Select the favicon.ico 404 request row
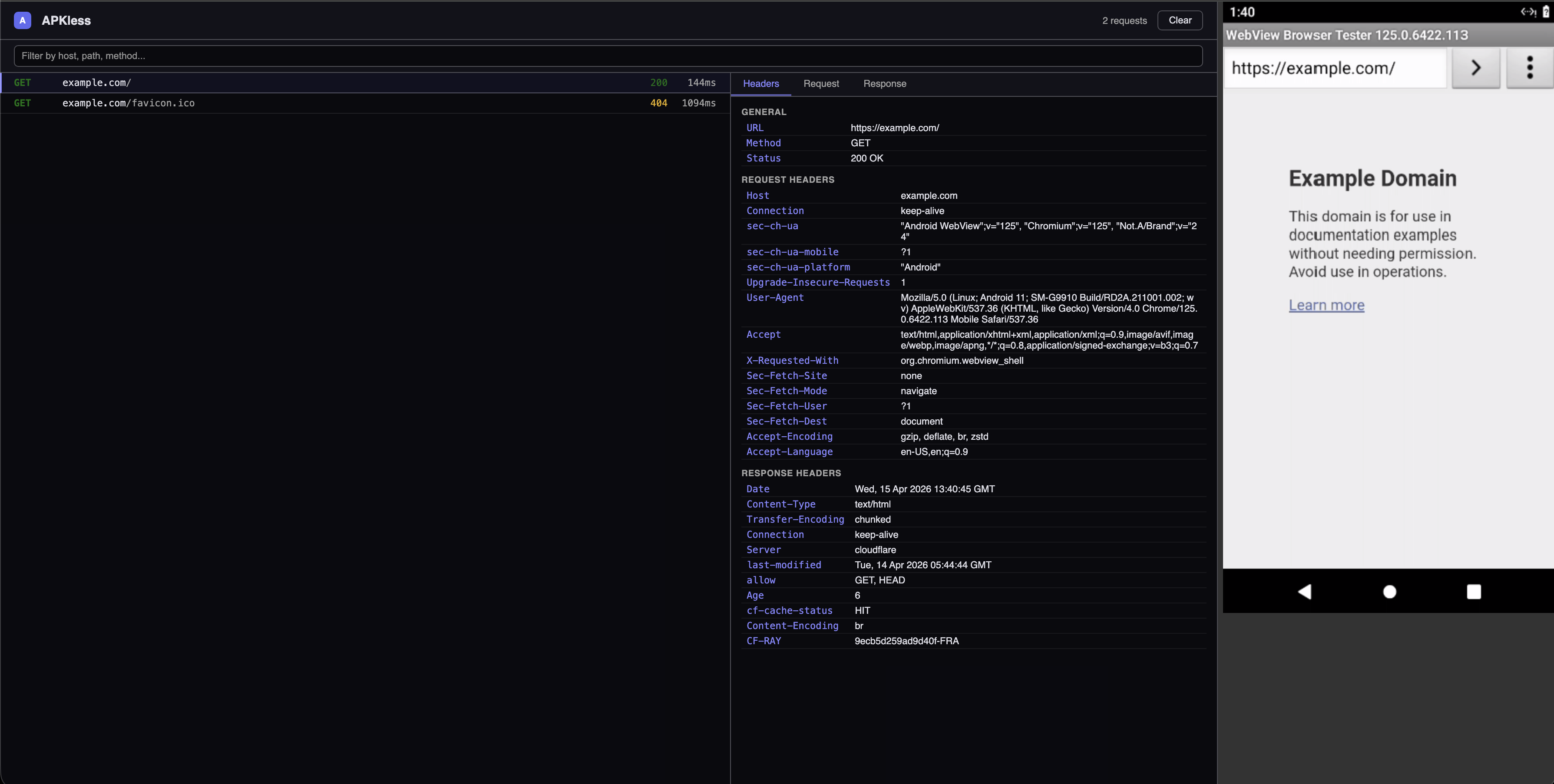Image resolution: width=1554 pixels, height=784 pixels. [364, 103]
